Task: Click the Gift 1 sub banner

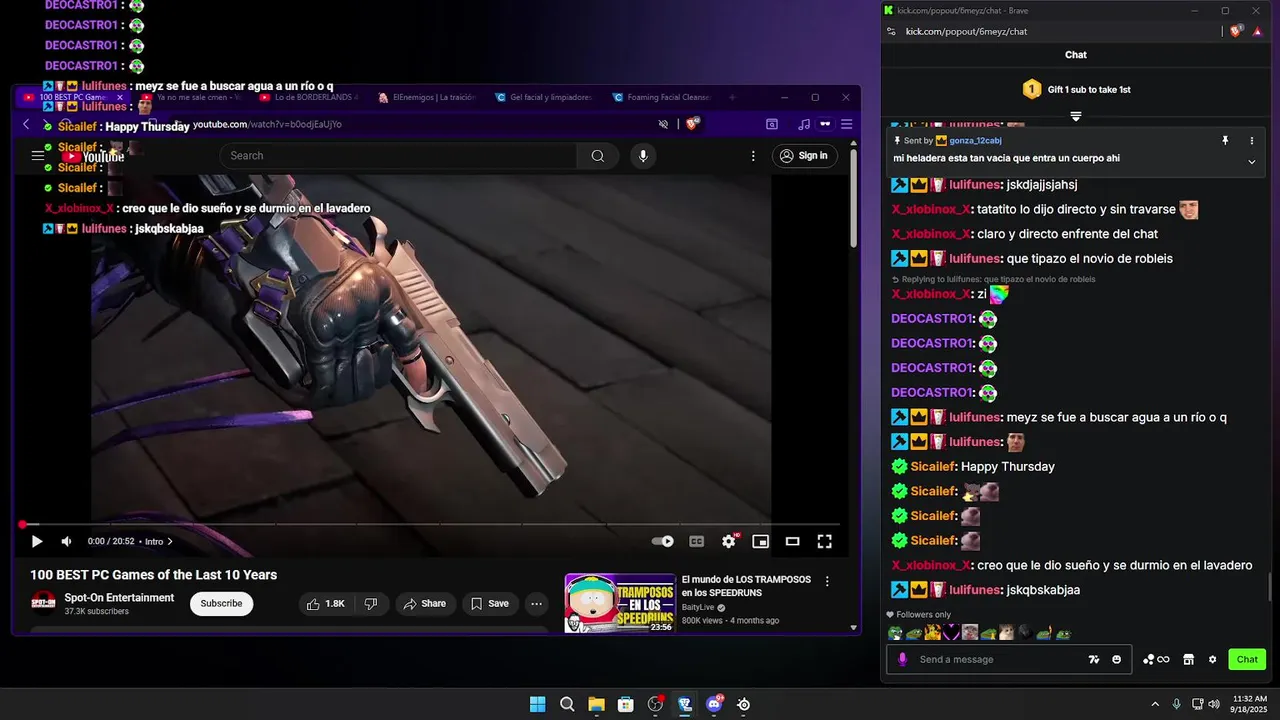Action: point(1076,89)
